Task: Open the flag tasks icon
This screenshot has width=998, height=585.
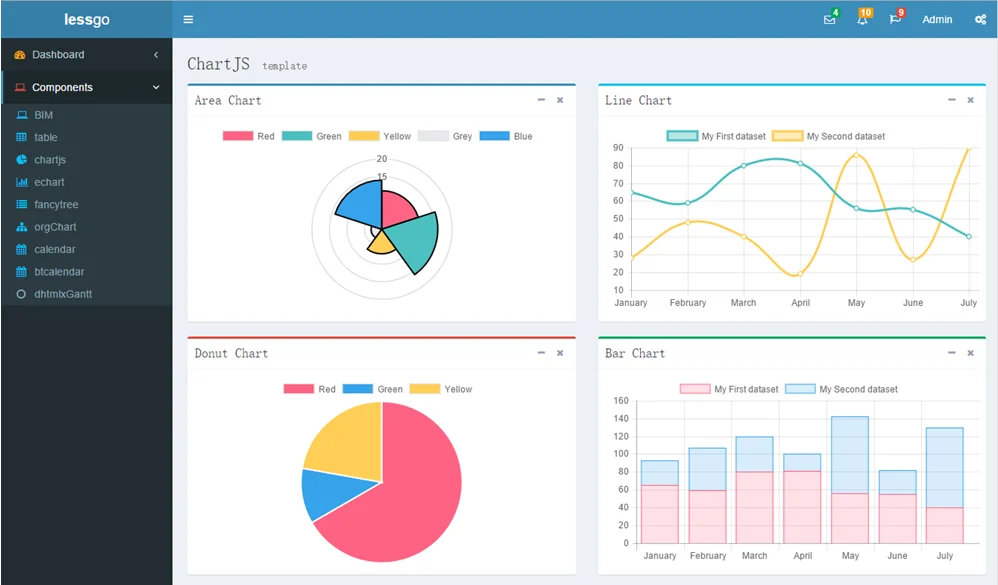Action: 895,19
